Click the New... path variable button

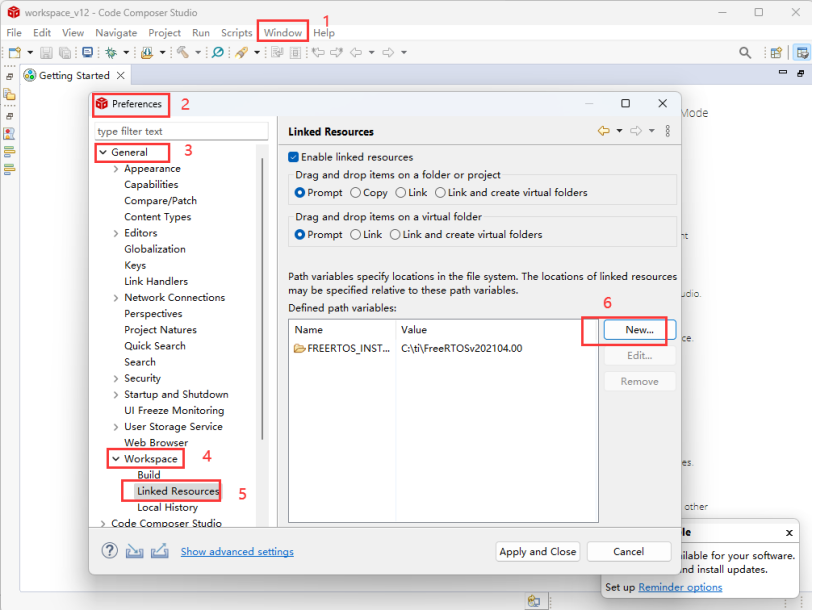pyautogui.click(x=639, y=329)
